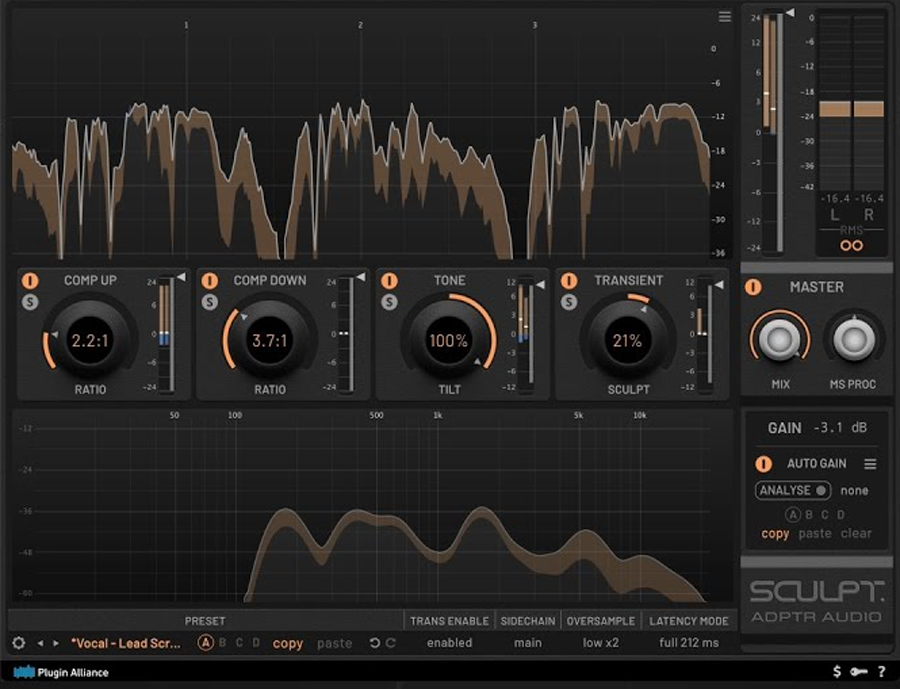Image resolution: width=900 pixels, height=689 pixels.
Task: Click COMP DOWN meter threshold arrow
Action: pyautogui.click(x=360, y=277)
